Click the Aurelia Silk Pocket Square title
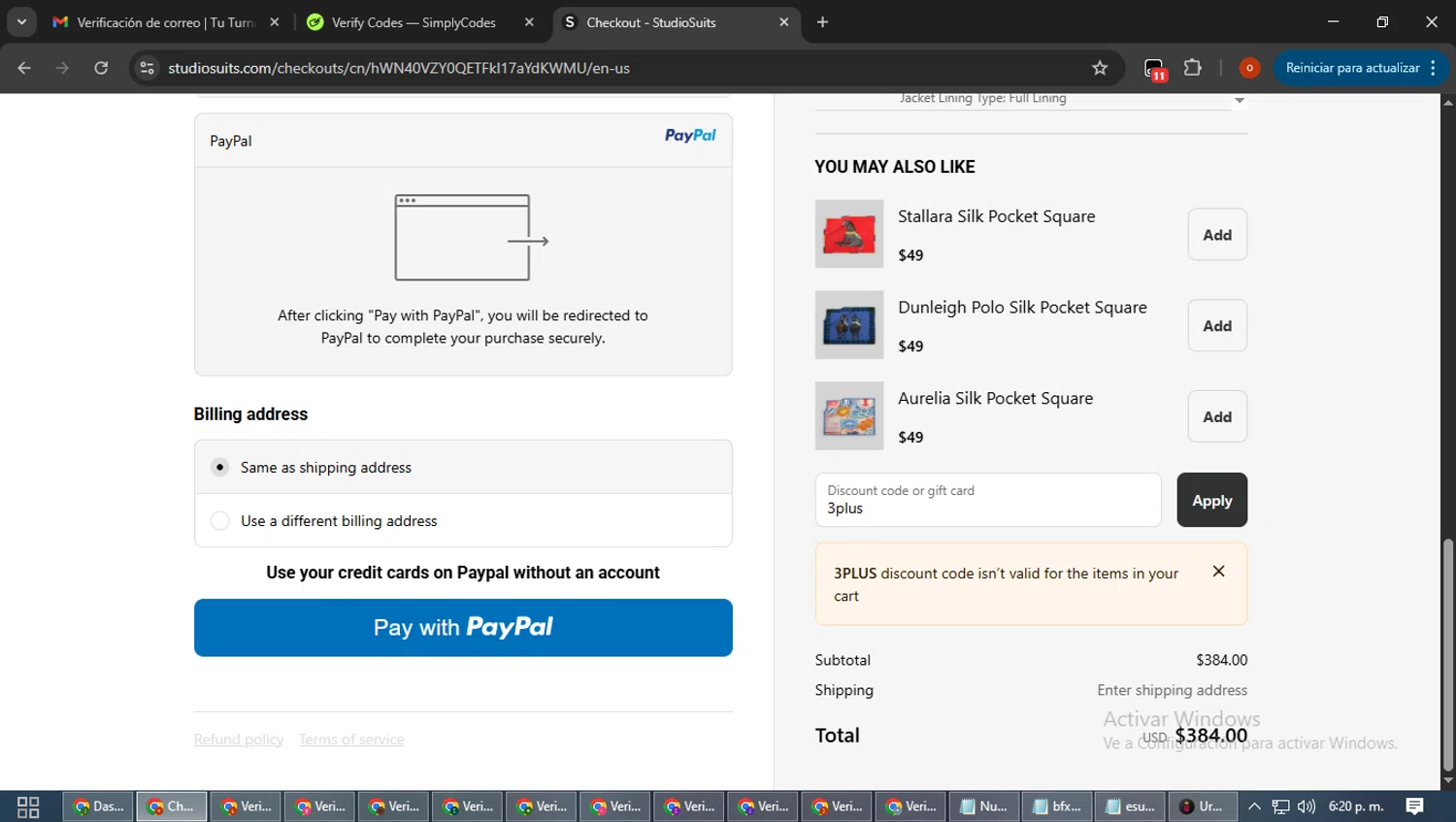The height and width of the screenshot is (822, 1456). click(x=995, y=398)
